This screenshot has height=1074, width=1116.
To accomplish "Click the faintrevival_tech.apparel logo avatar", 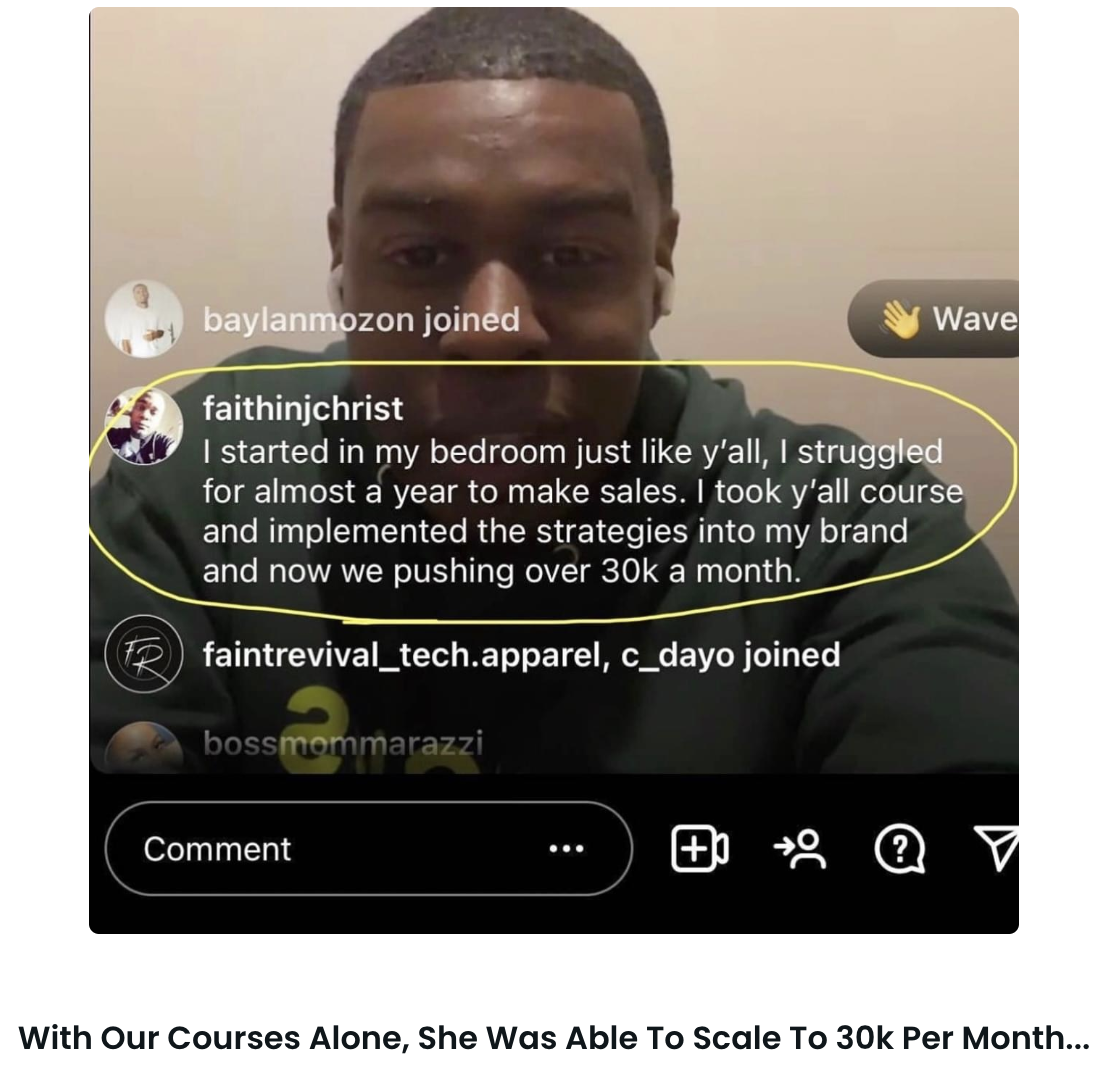I will (x=144, y=654).
